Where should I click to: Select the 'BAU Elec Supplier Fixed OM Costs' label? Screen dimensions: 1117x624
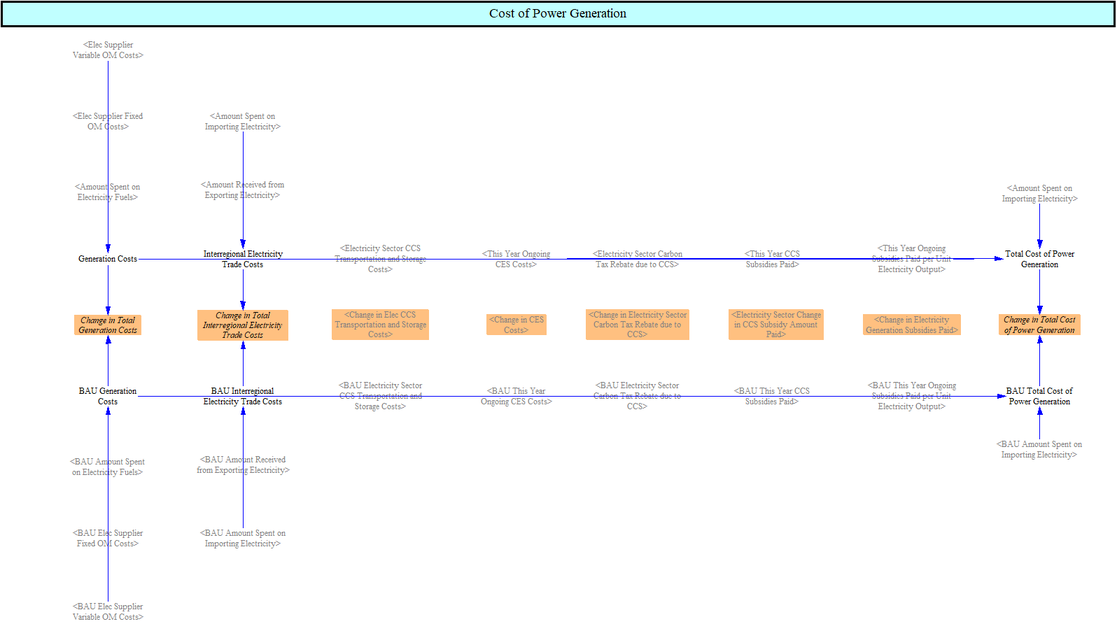[x=108, y=539]
